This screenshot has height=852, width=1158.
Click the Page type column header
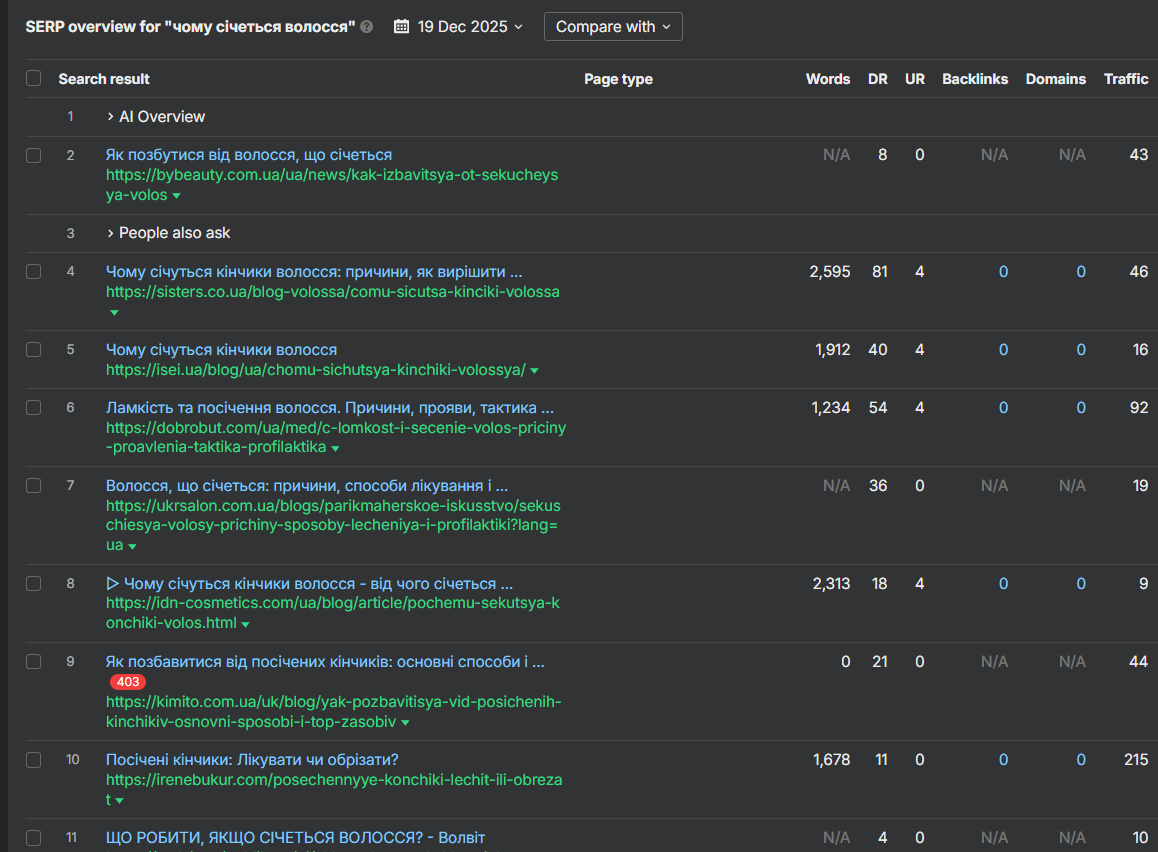coord(618,79)
